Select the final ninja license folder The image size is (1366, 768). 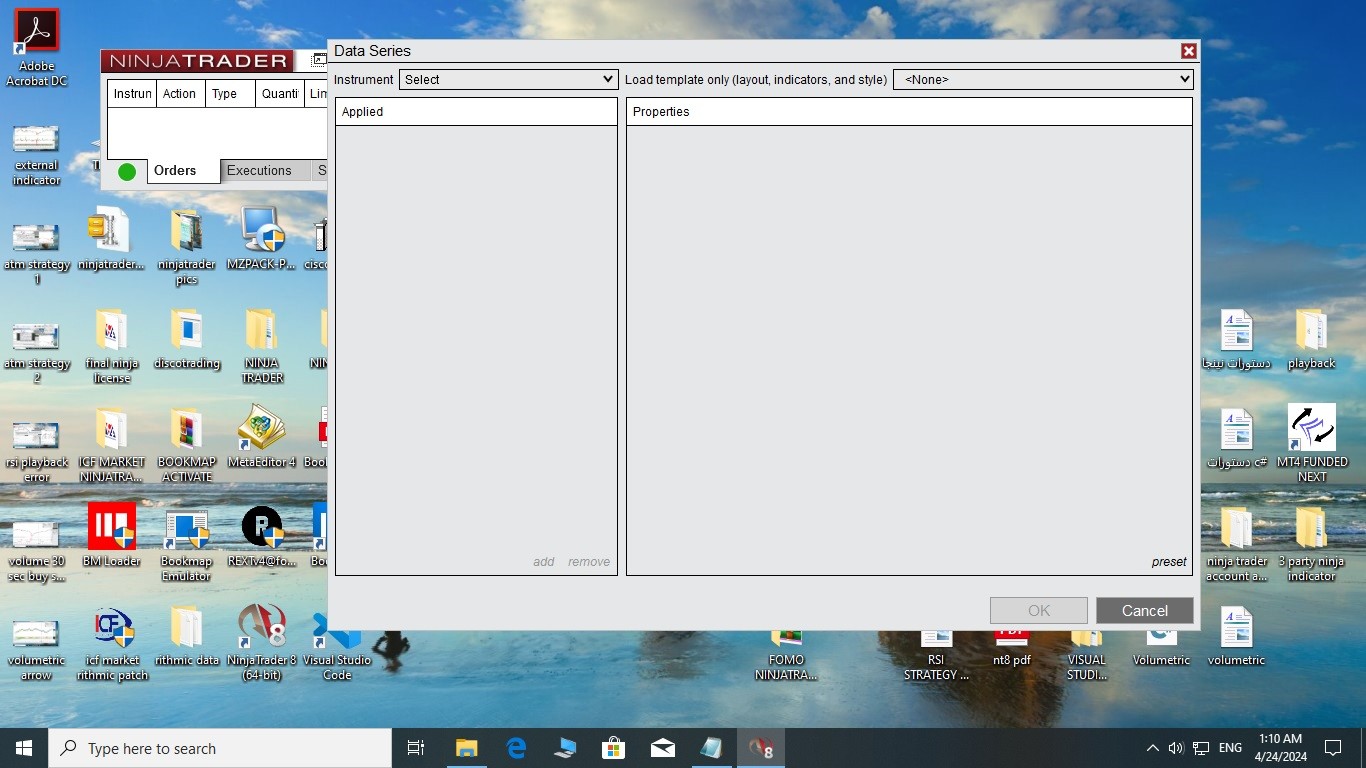[112, 345]
